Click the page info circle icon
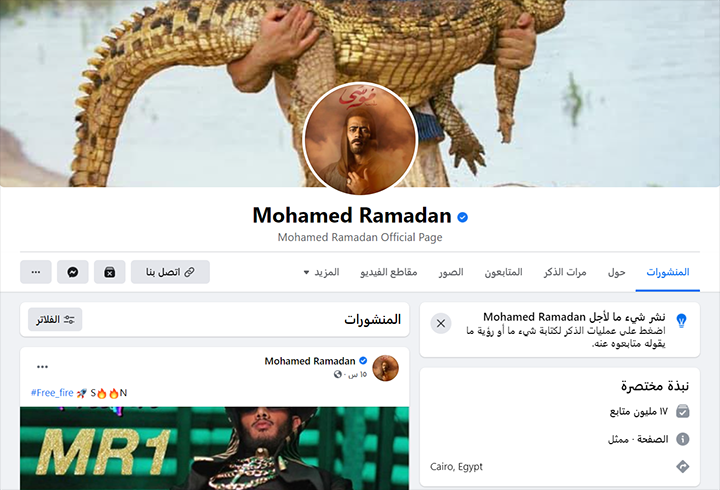Viewport: 720px width, 490px height. point(683,439)
